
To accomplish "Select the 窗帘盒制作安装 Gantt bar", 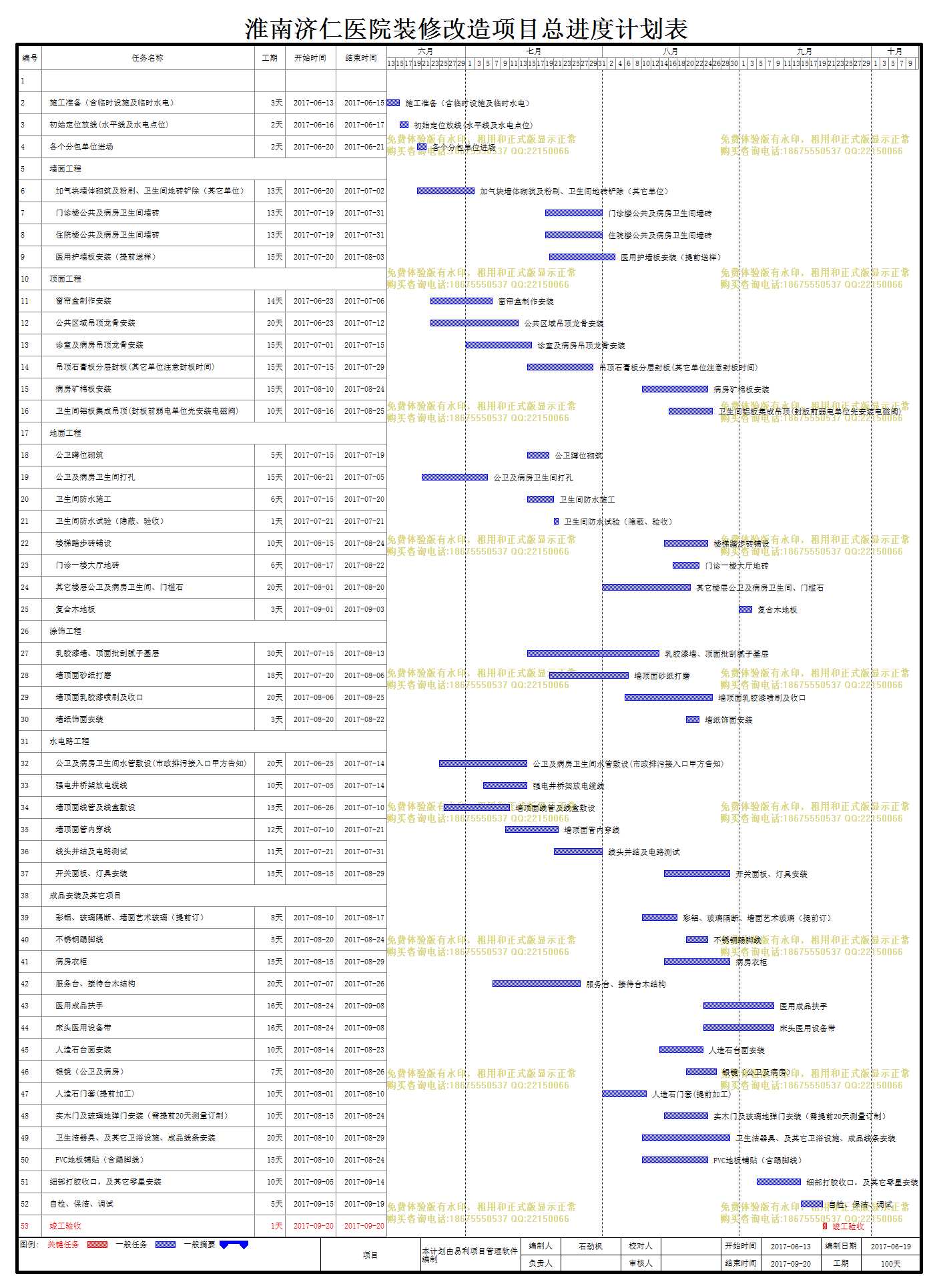I will pyautogui.click(x=461, y=301).
